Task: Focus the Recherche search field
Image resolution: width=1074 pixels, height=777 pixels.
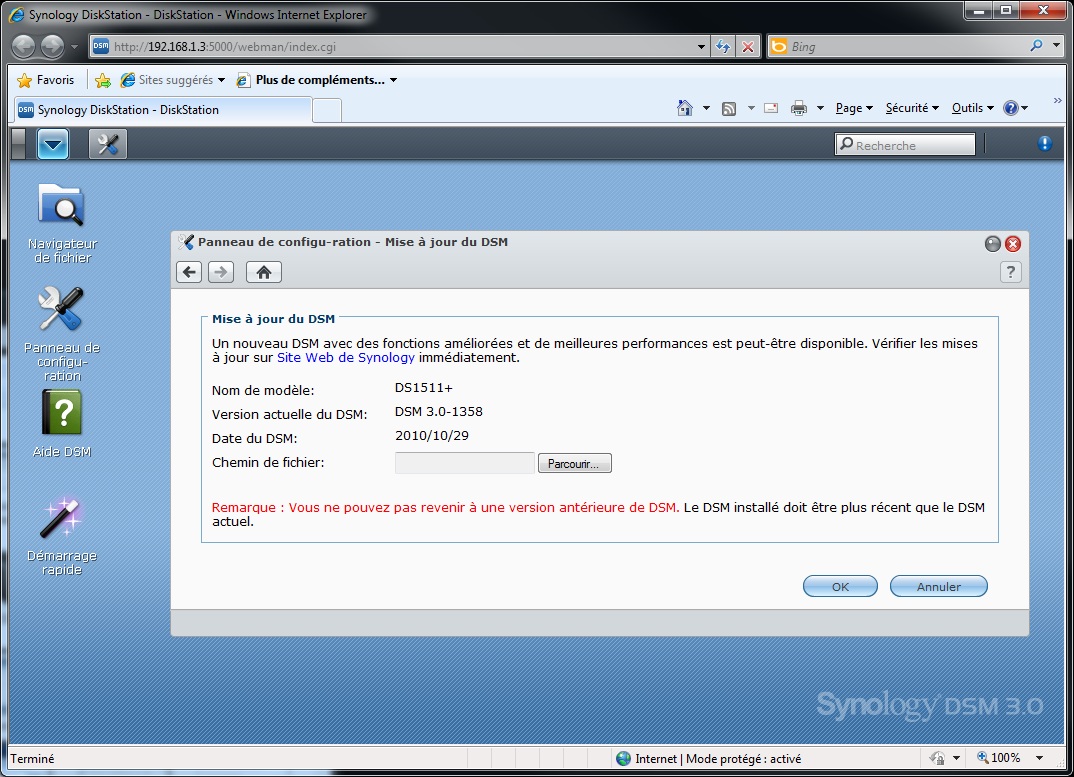Action: (x=905, y=145)
